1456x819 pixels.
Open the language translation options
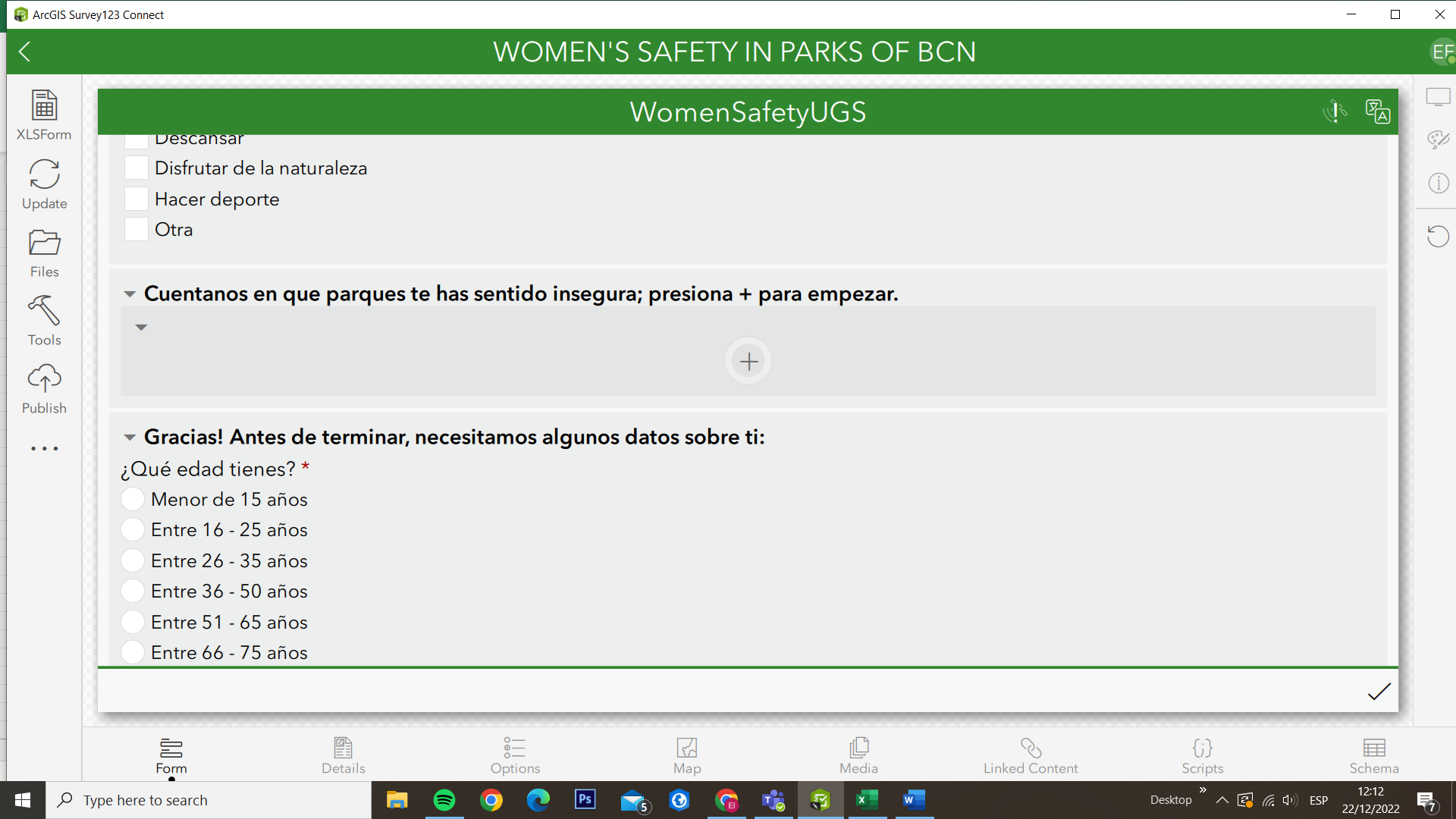pyautogui.click(x=1378, y=111)
